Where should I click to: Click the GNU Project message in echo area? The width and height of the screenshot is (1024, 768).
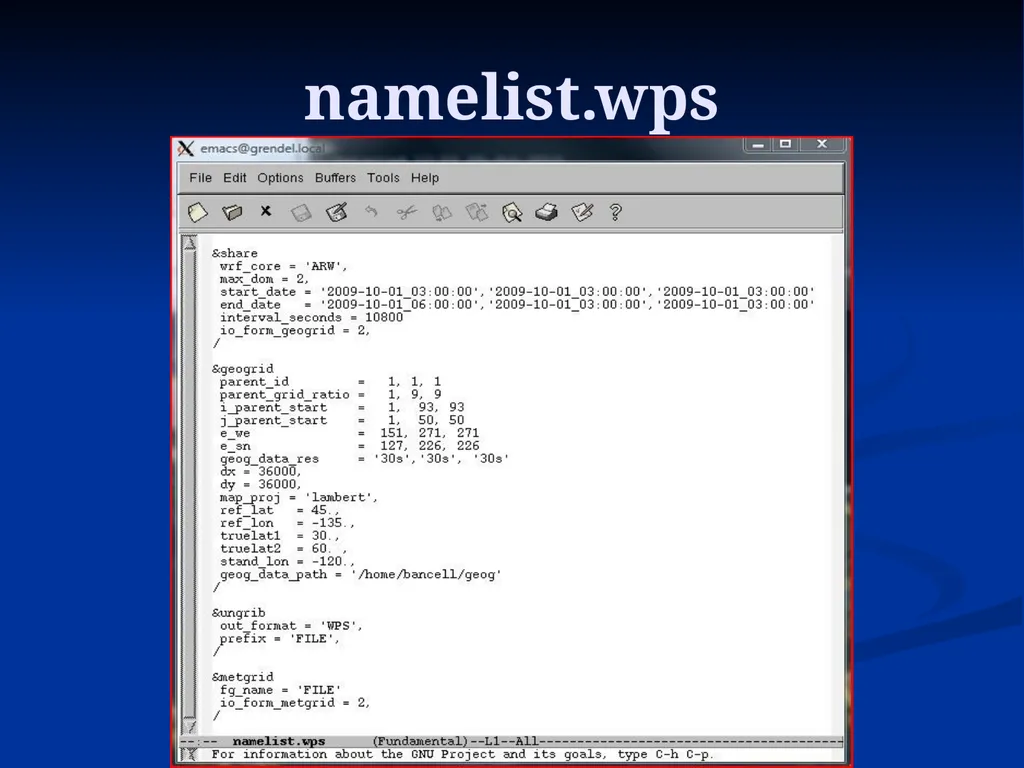(462, 754)
